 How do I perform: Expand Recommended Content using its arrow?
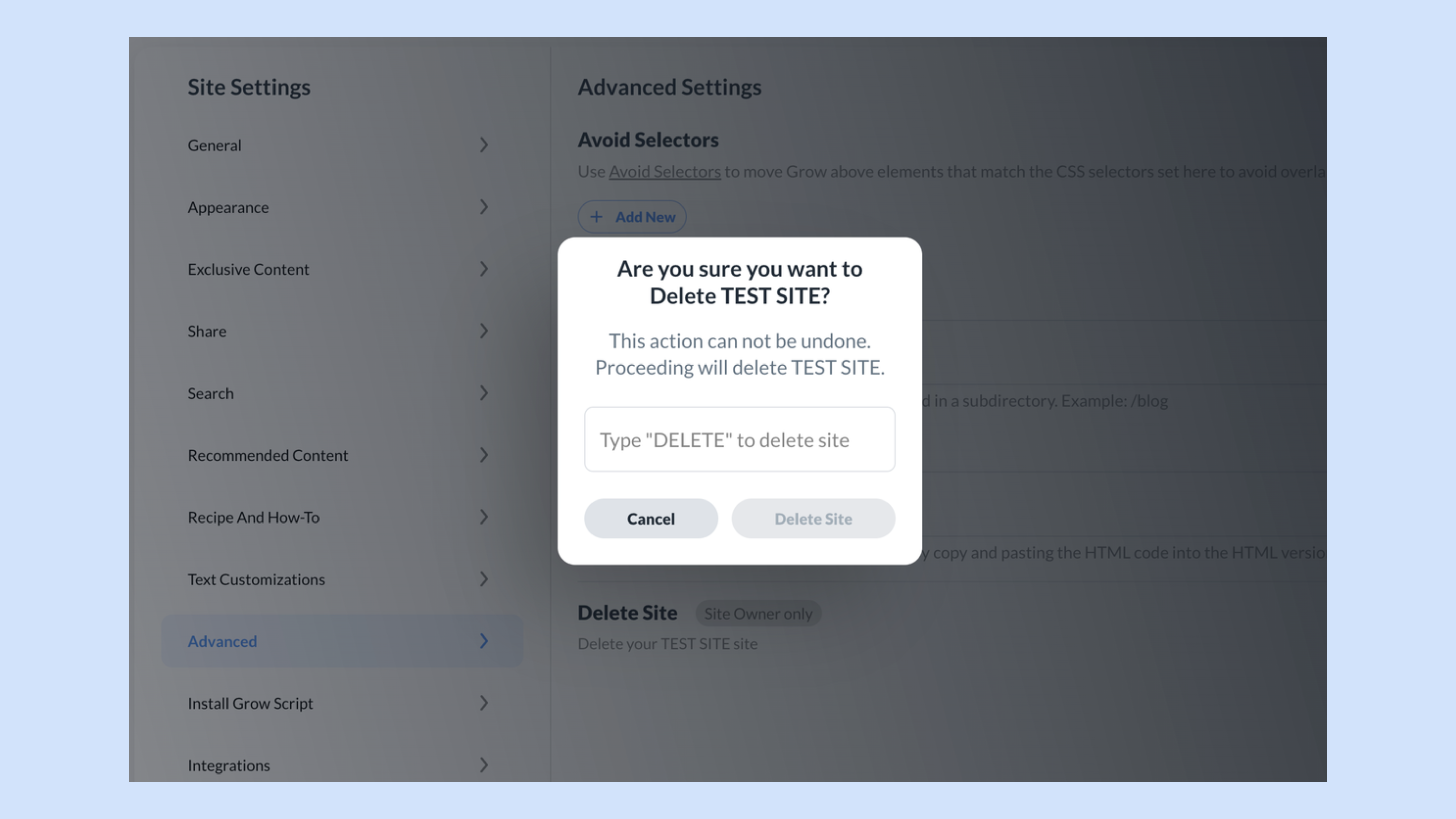(x=484, y=455)
